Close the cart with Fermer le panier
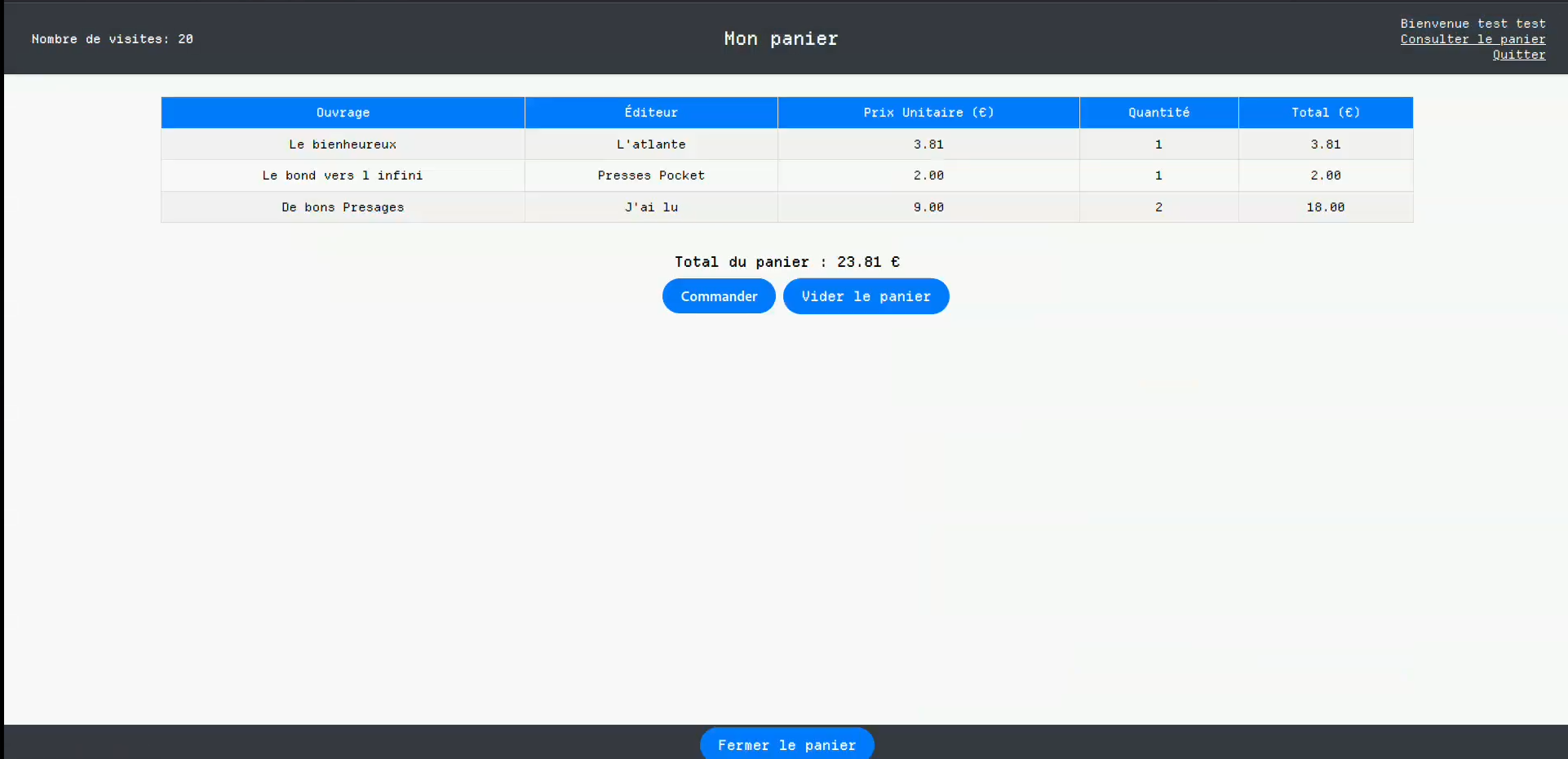This screenshot has height=759, width=1568. (x=786, y=744)
